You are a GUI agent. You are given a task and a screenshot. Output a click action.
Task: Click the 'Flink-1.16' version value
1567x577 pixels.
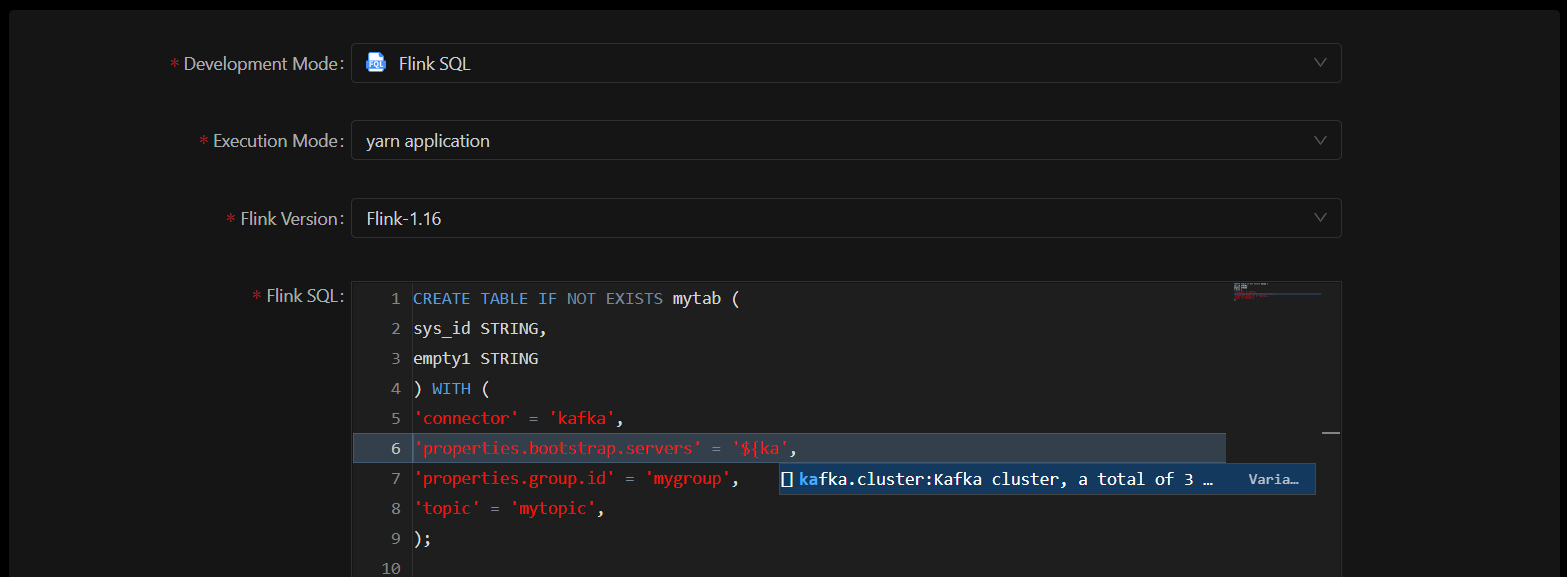(403, 218)
